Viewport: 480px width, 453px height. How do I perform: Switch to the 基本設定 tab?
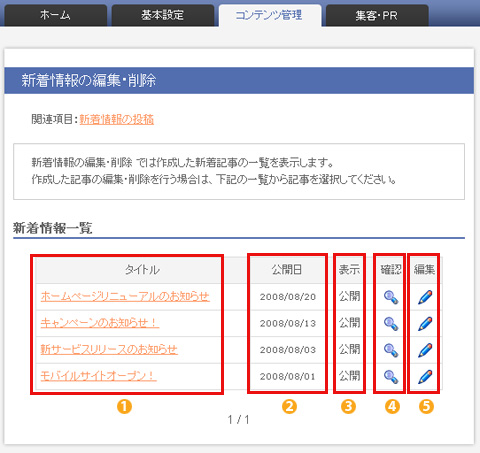click(163, 15)
